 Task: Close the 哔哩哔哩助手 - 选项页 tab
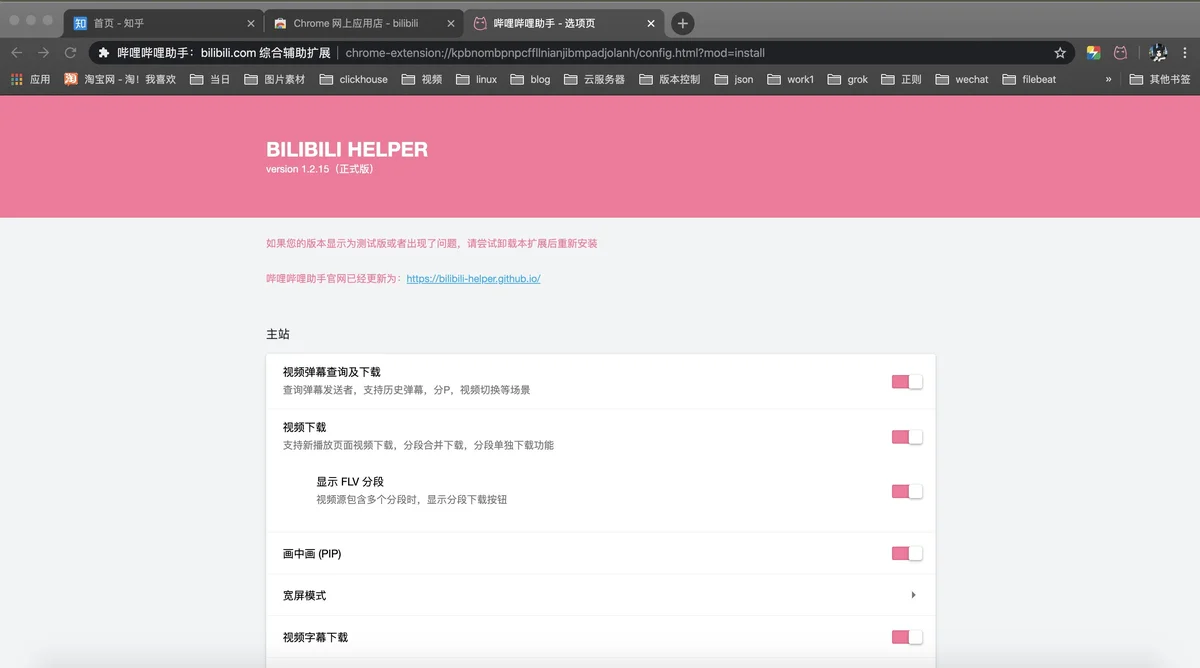tap(651, 23)
